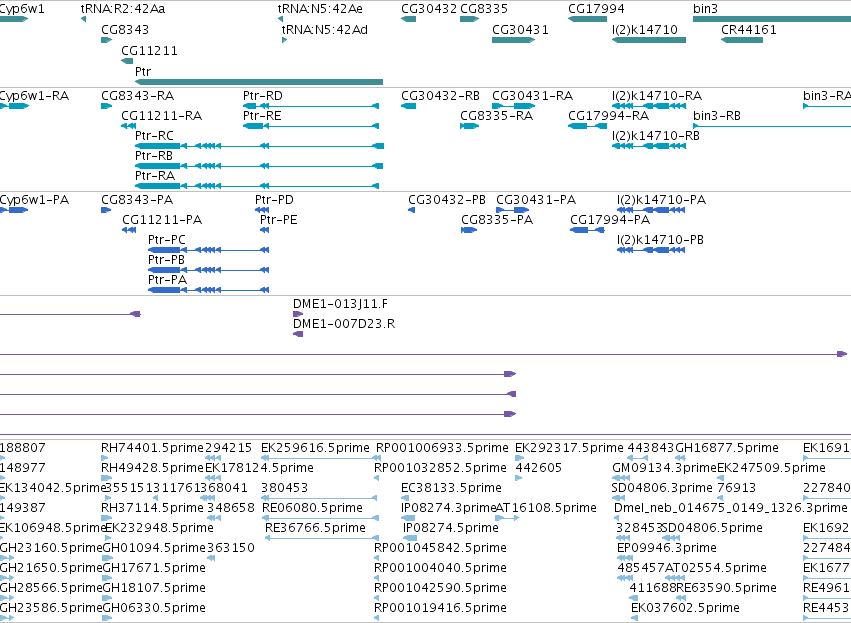Open the l(2)k14710-PA protein label
This screenshot has height=623, width=851.
pyautogui.click(x=662, y=200)
